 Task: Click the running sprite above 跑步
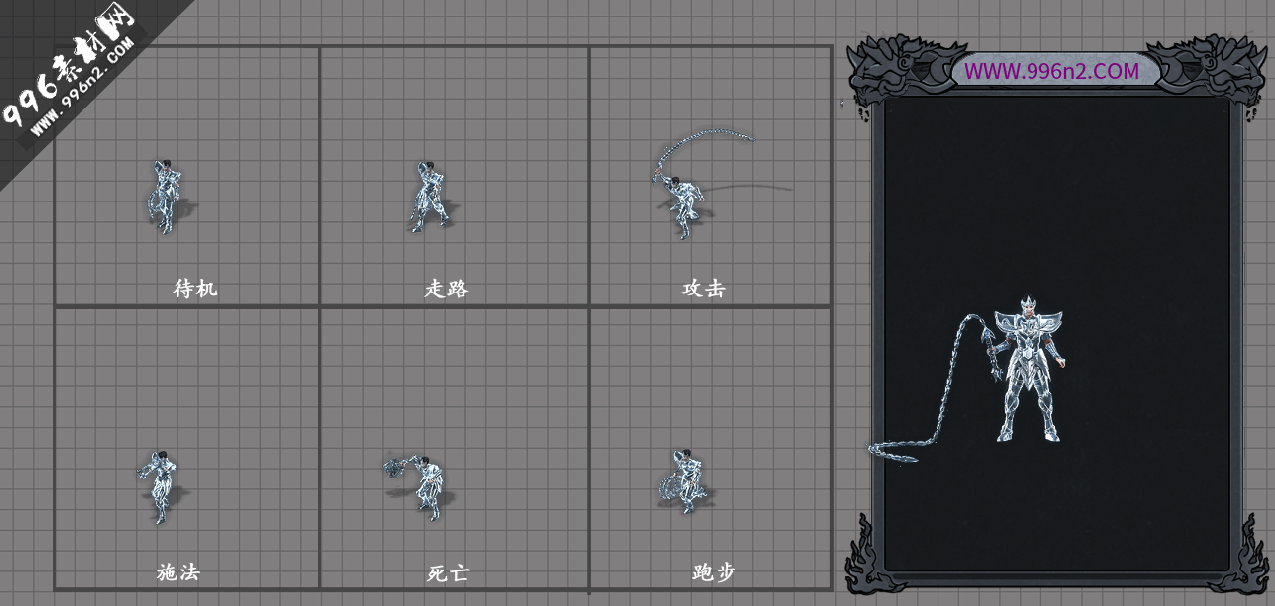(685, 481)
